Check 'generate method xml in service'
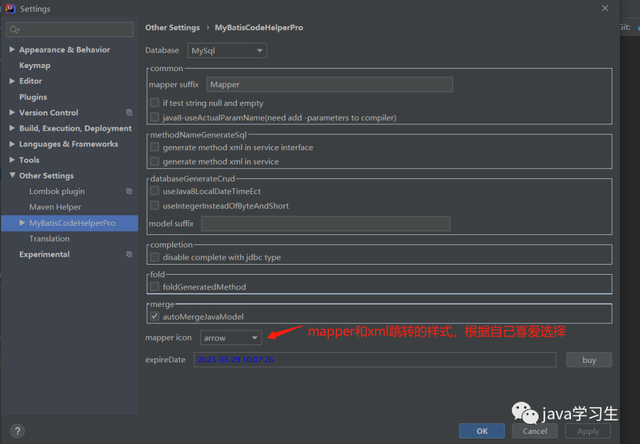Screen dimensions: 640x444 154,161
